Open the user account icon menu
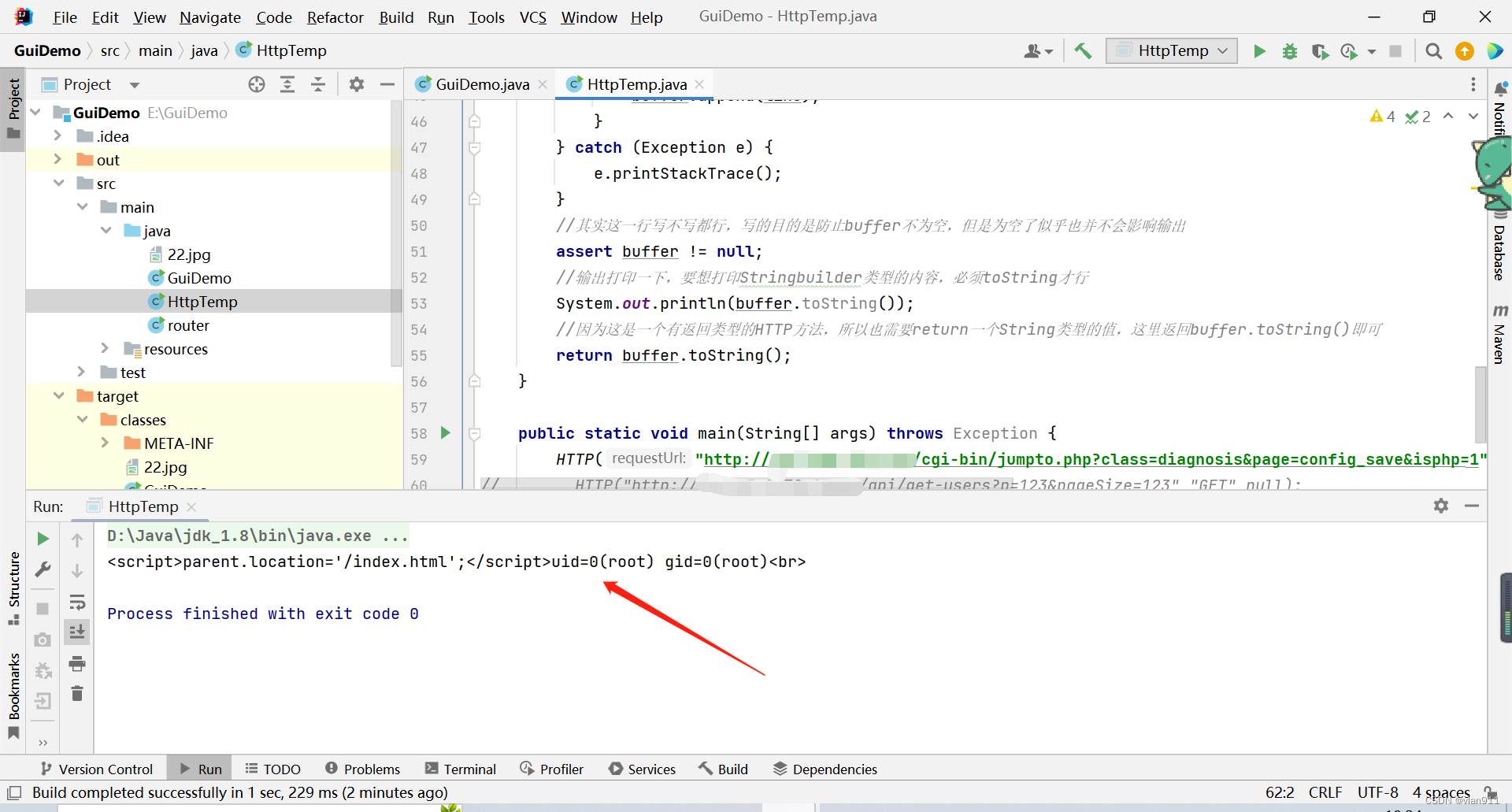The height and width of the screenshot is (812, 1512). 1038,51
